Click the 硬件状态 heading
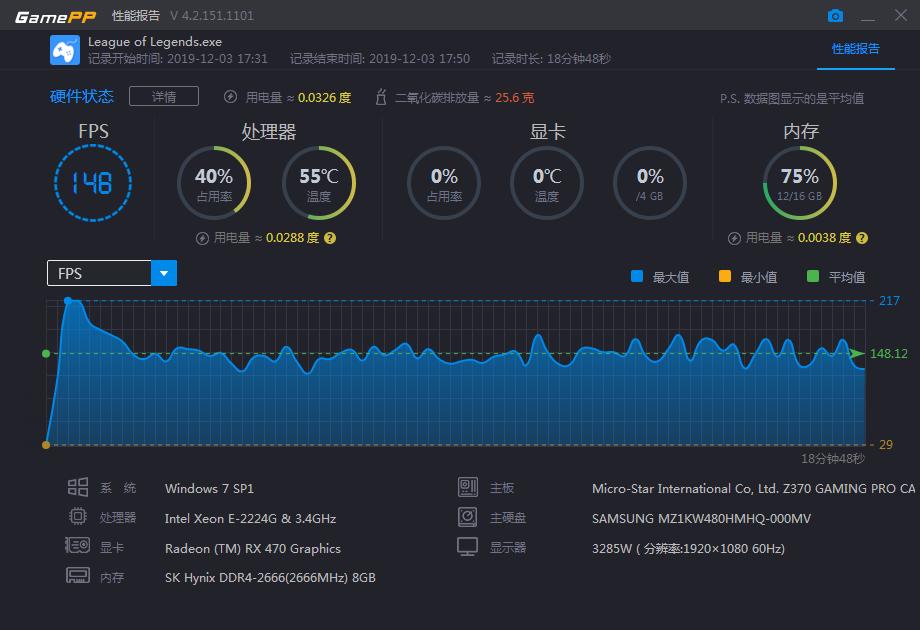Screen dimensions: 920x630 (82, 96)
